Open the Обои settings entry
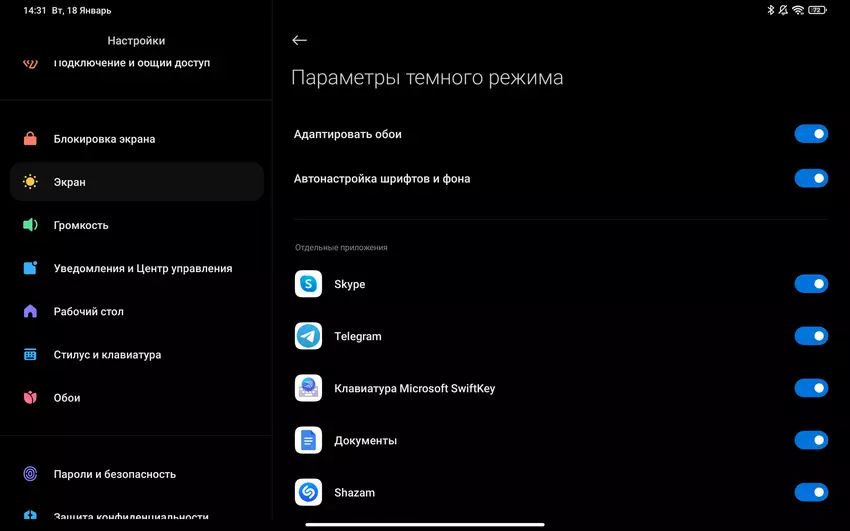 point(137,398)
